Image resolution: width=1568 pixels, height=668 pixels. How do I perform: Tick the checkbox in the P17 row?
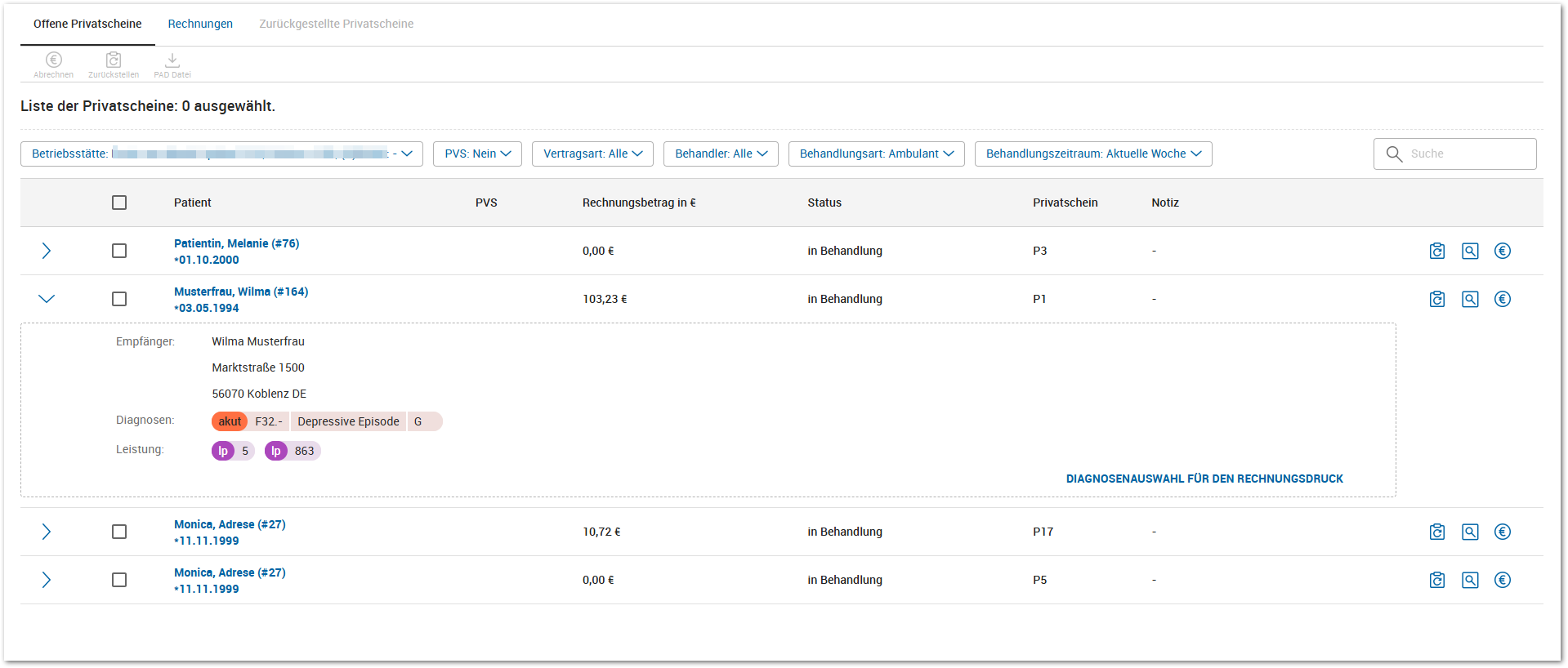(119, 532)
